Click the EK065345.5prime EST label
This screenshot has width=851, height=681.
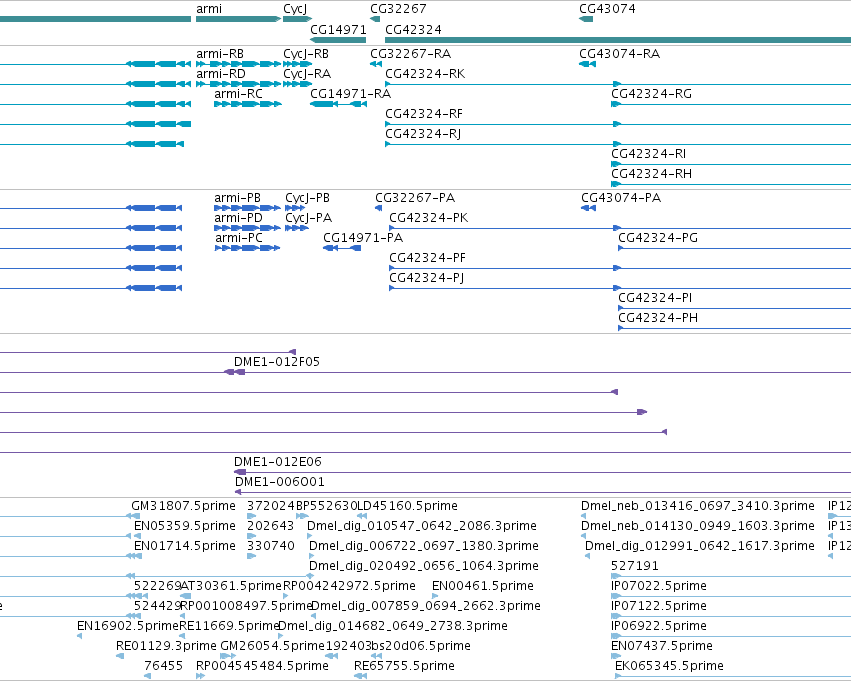(669, 667)
